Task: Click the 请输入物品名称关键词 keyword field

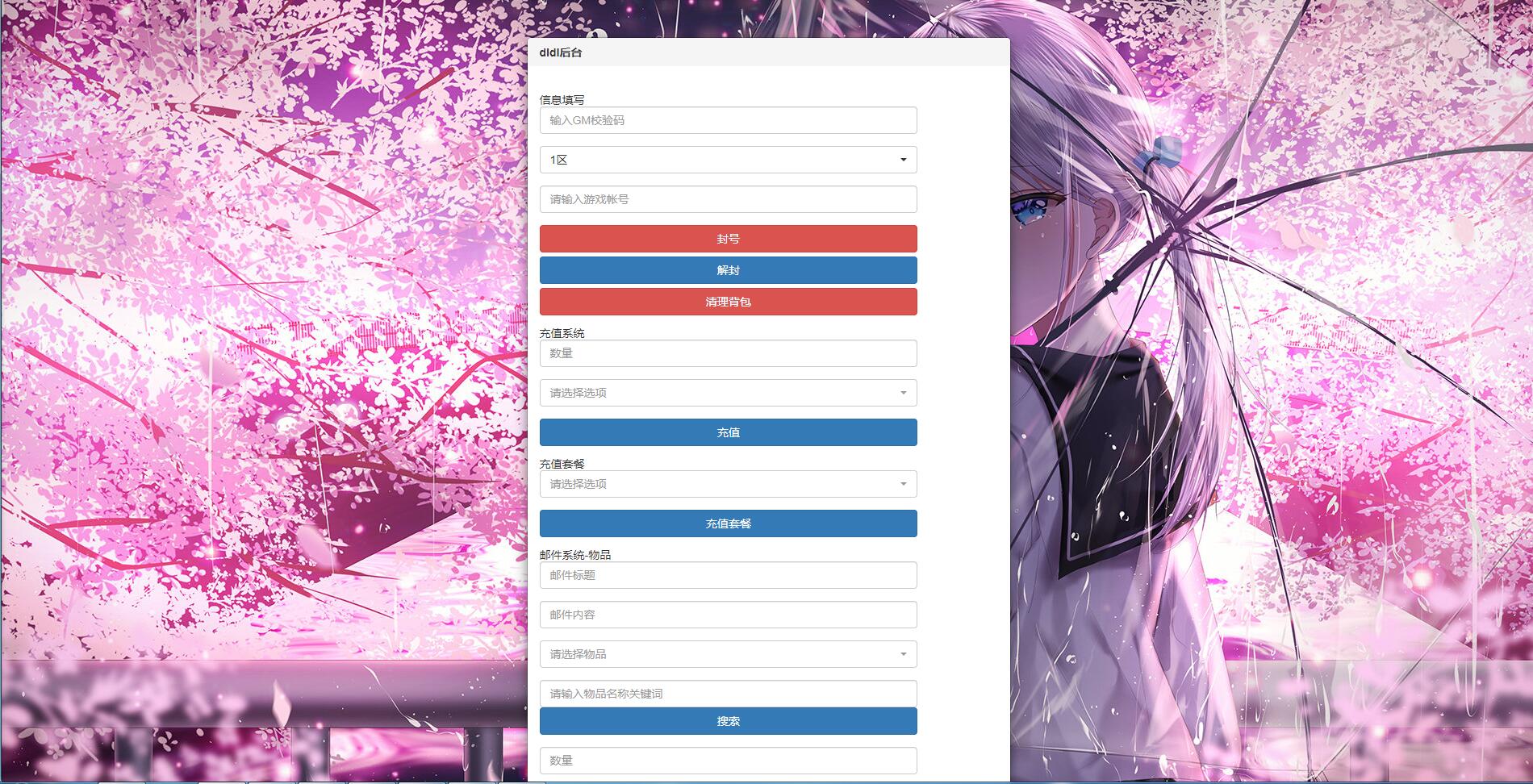Action: tap(728, 694)
